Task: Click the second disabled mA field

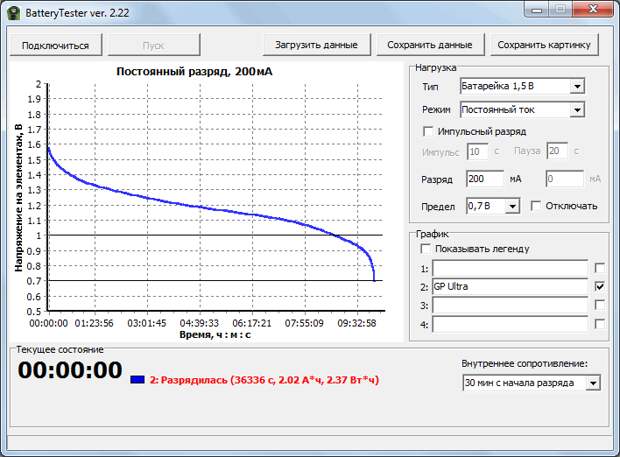Action: tap(565, 179)
